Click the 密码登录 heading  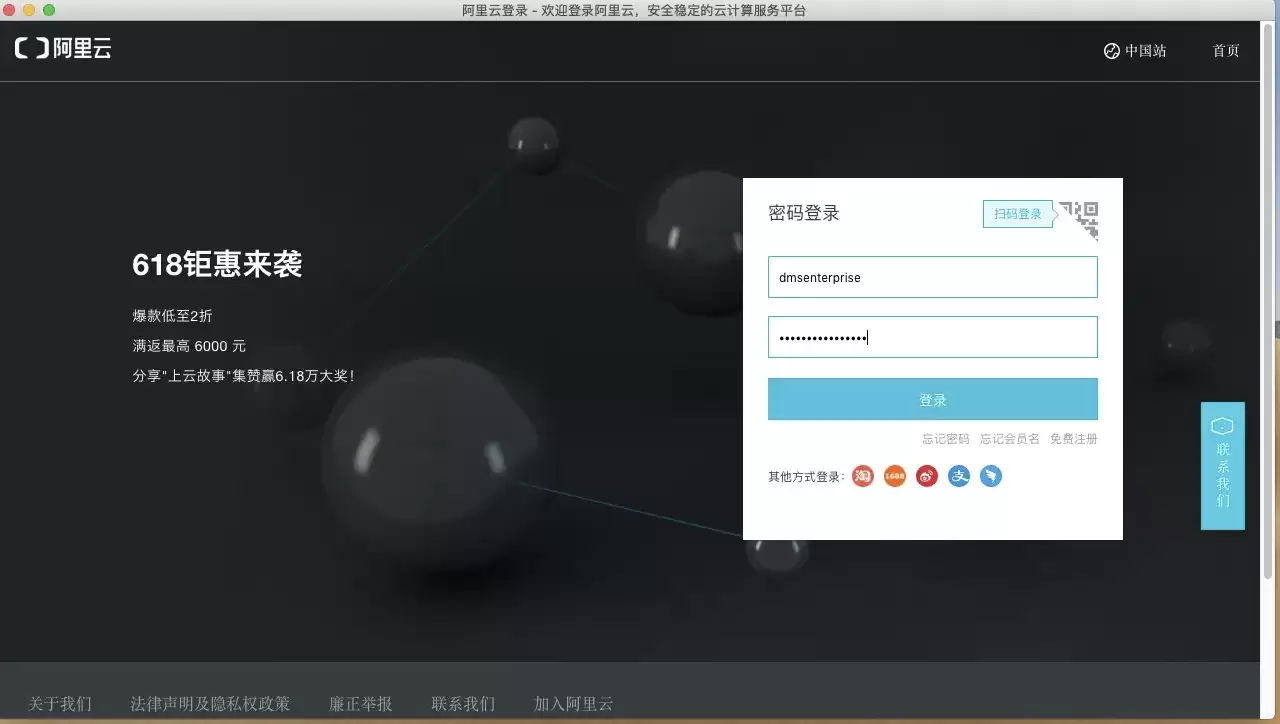point(804,213)
